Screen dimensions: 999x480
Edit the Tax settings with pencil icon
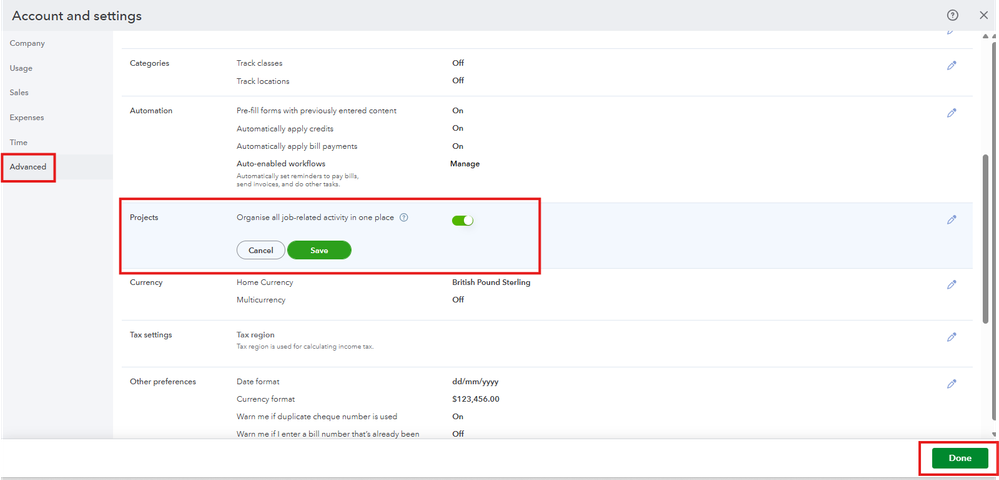coord(951,337)
